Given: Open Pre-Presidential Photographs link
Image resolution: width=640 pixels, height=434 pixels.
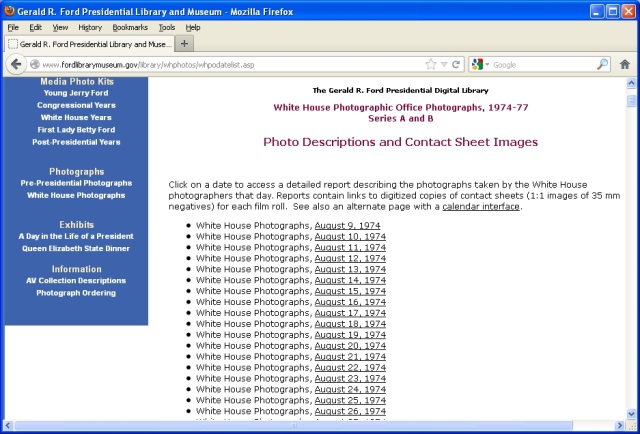Looking at the screenshot, I should click(76, 183).
